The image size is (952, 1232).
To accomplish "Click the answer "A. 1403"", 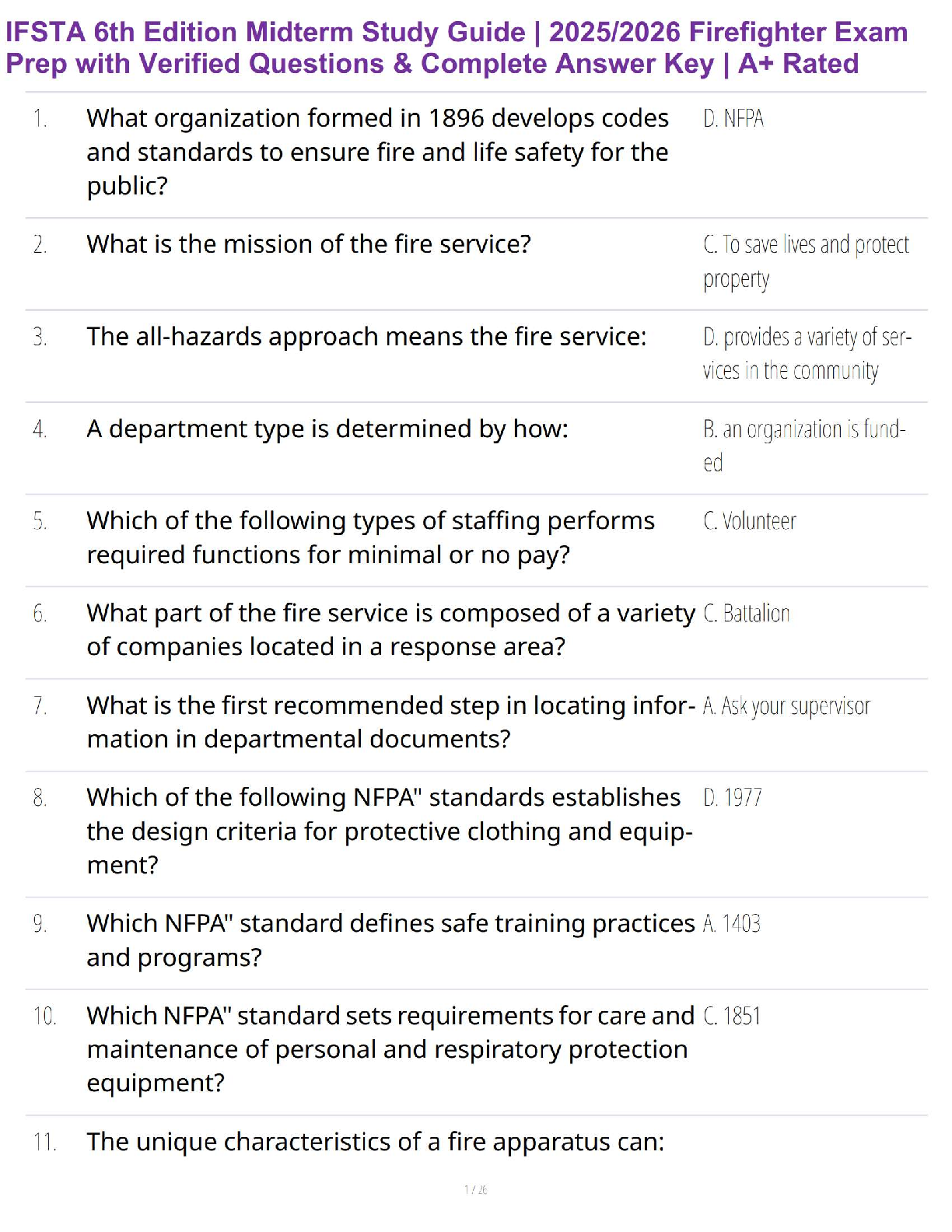I will (x=732, y=924).
